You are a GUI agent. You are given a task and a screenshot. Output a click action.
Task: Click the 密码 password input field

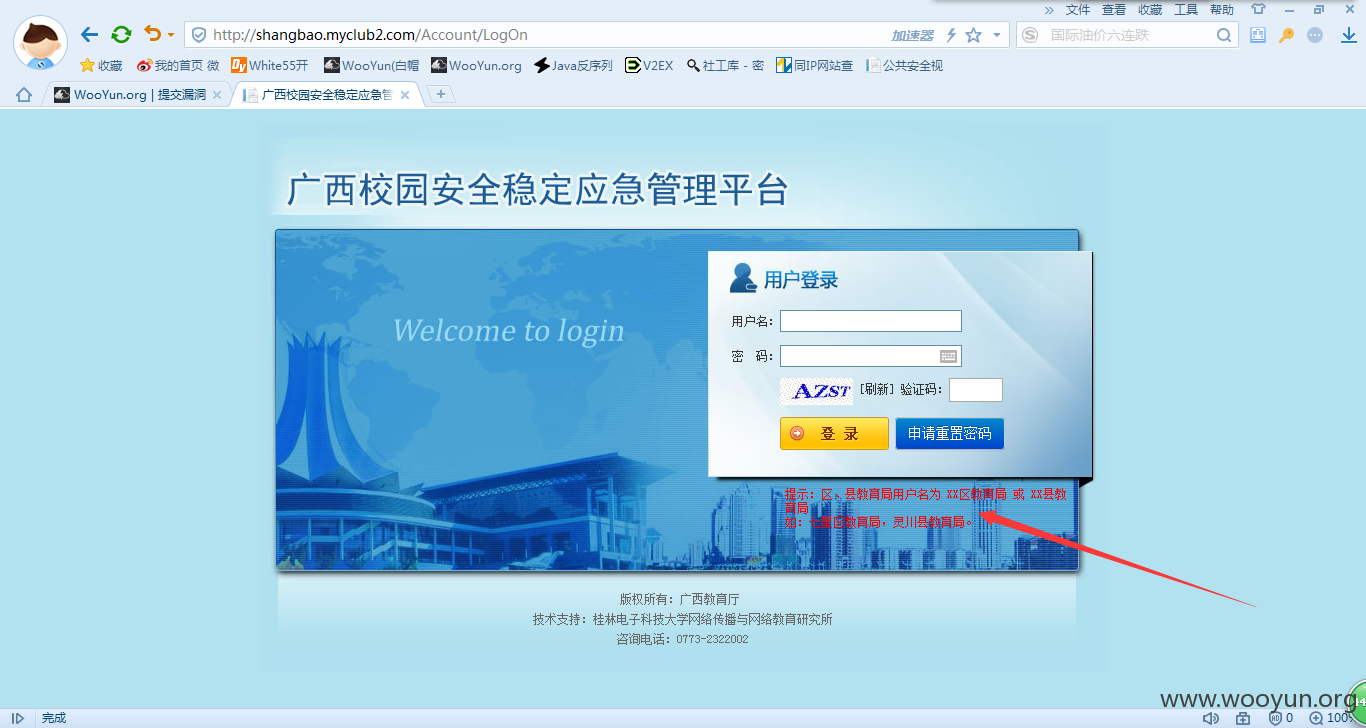click(x=871, y=356)
